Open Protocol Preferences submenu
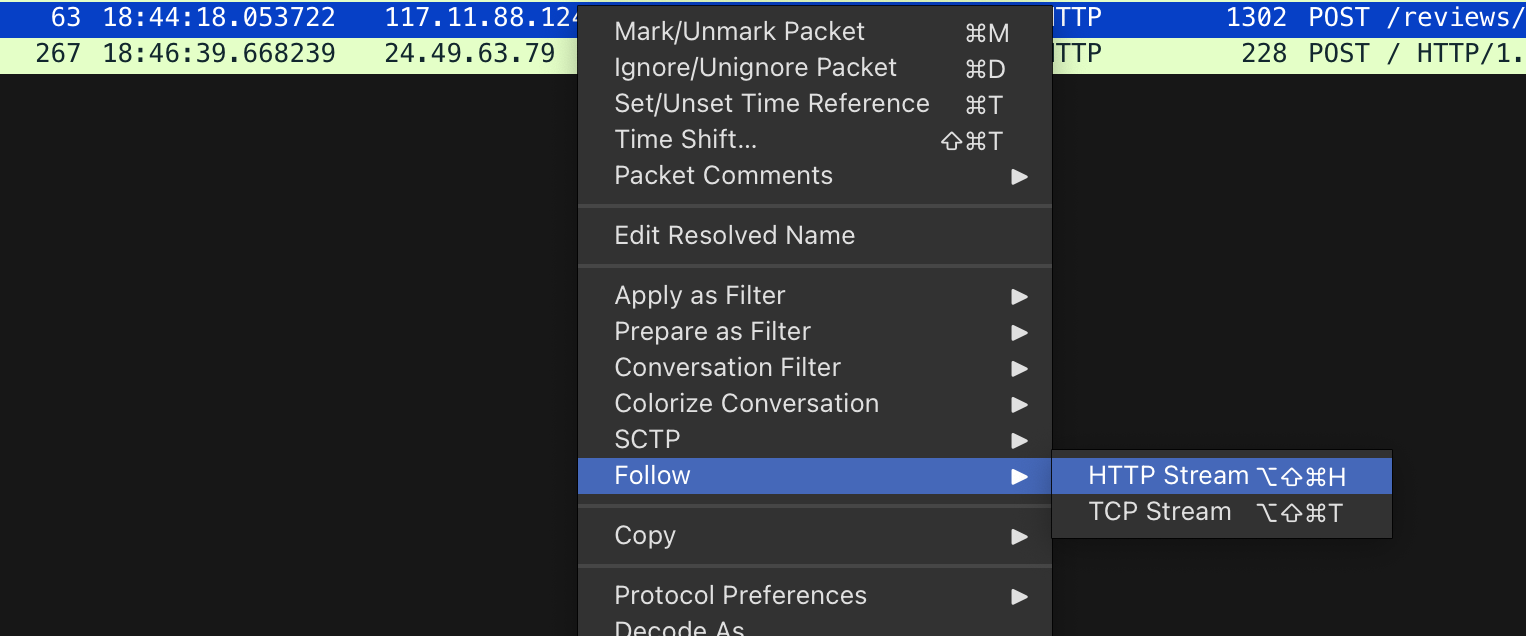This screenshot has width=1526, height=636. tap(740, 596)
